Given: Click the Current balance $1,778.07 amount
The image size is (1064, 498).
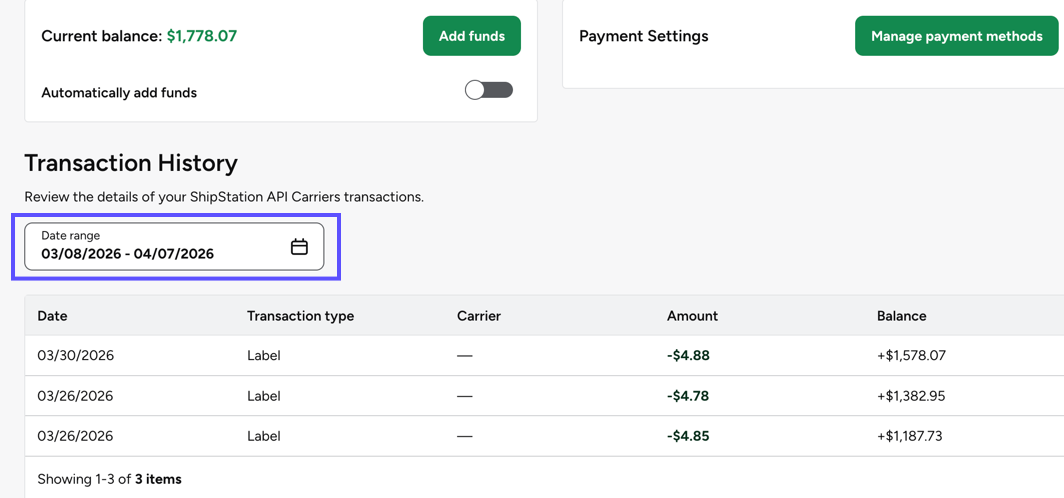Looking at the screenshot, I should [202, 36].
